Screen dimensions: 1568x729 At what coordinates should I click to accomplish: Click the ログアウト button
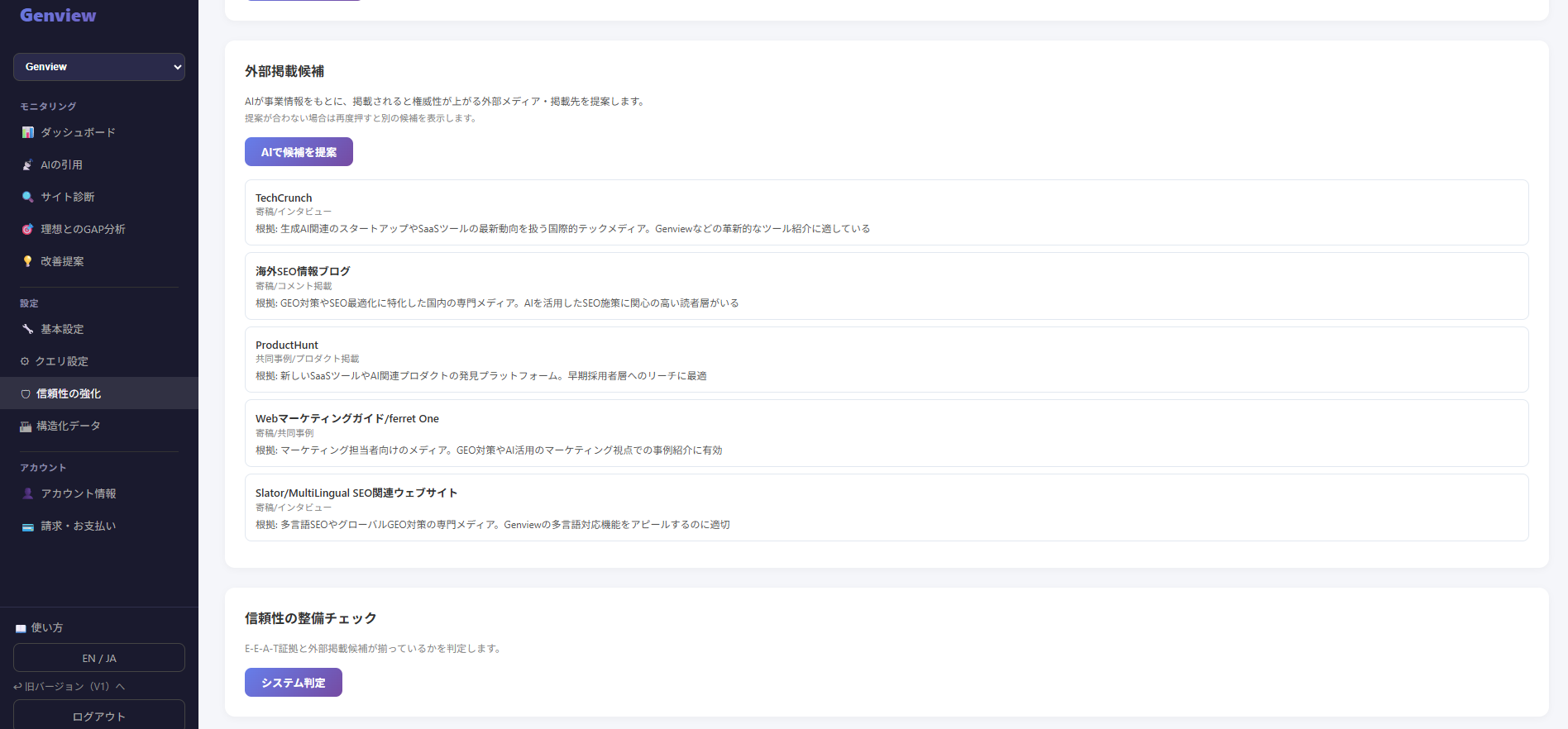[x=99, y=716]
